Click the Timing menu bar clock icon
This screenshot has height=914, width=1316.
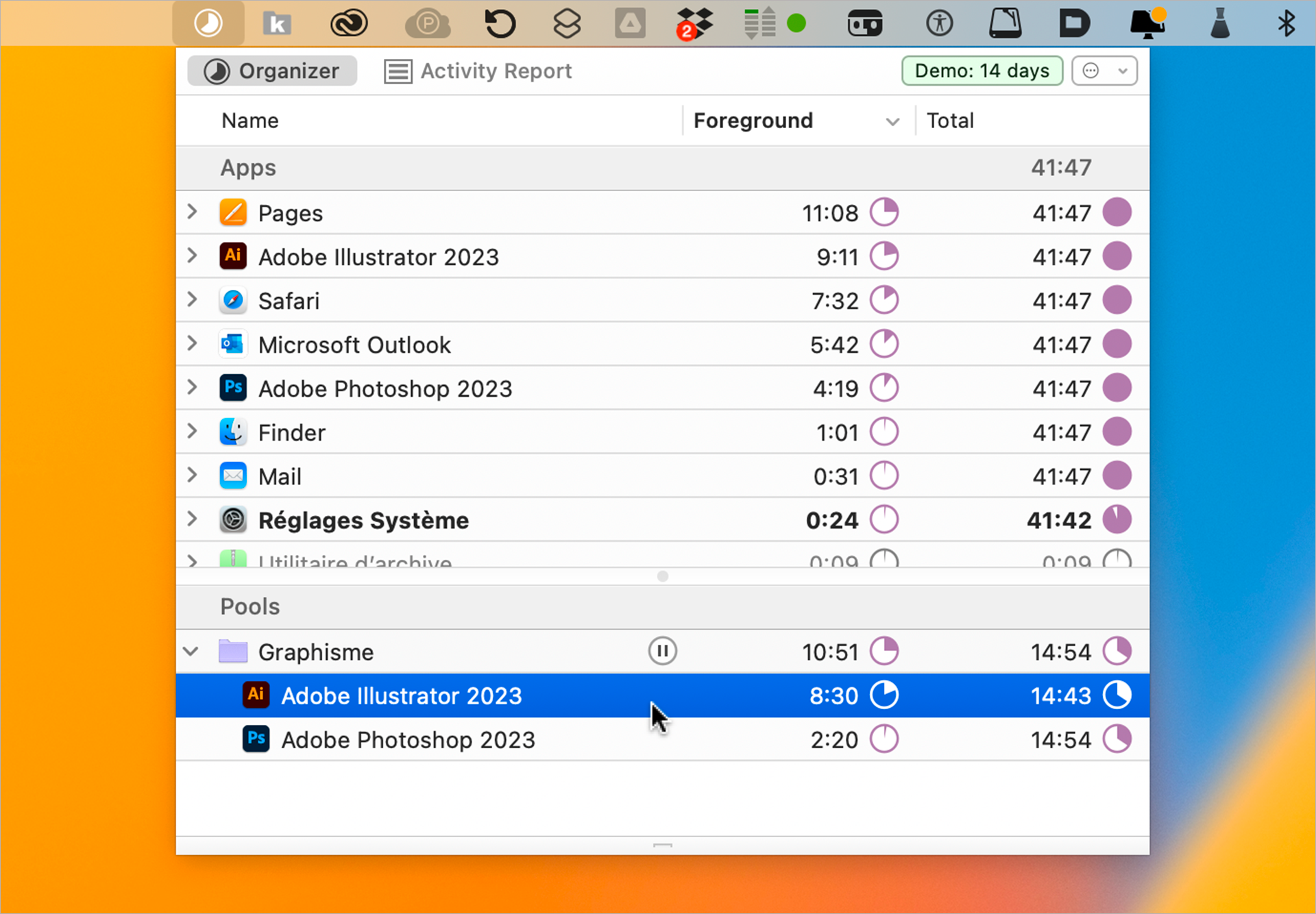click(x=208, y=23)
